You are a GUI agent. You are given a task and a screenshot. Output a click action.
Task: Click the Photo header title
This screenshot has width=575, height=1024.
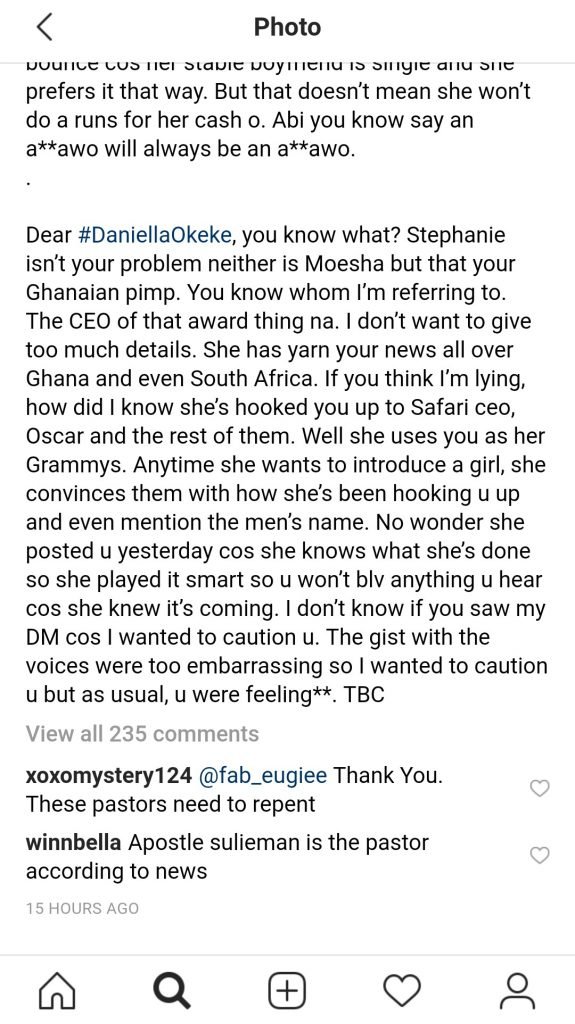(288, 27)
